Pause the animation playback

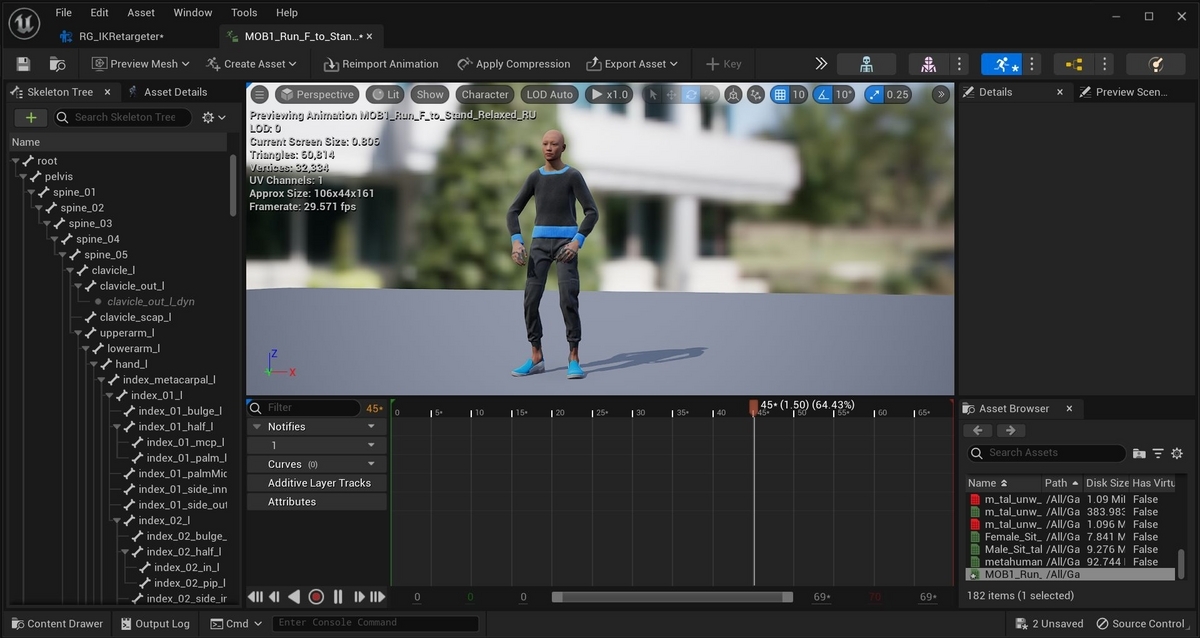pos(338,597)
